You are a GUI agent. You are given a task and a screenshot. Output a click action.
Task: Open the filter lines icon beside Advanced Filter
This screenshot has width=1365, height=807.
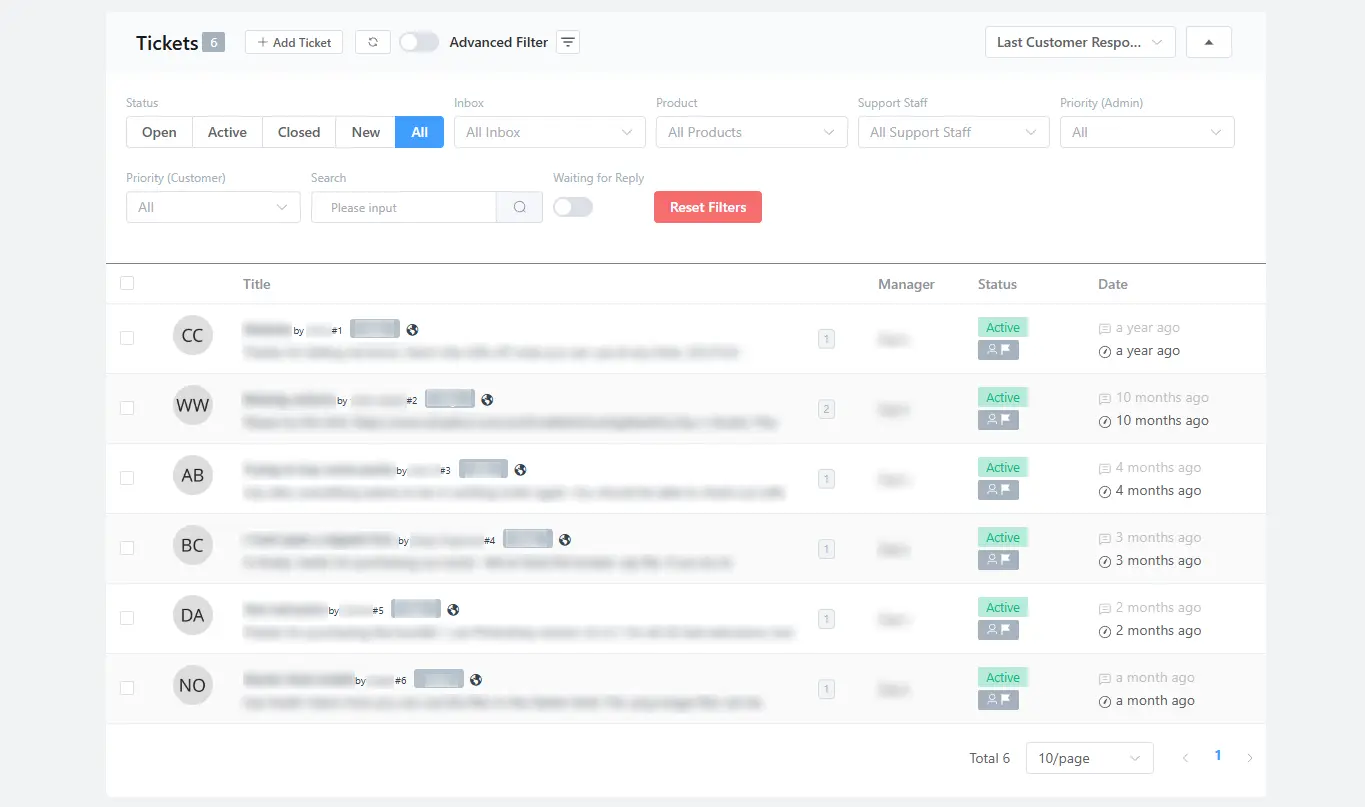click(568, 42)
